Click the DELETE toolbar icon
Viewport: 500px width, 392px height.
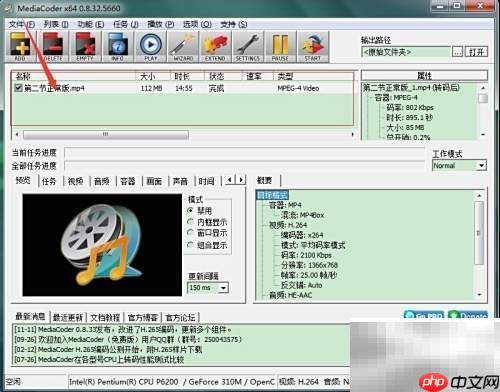[53, 46]
